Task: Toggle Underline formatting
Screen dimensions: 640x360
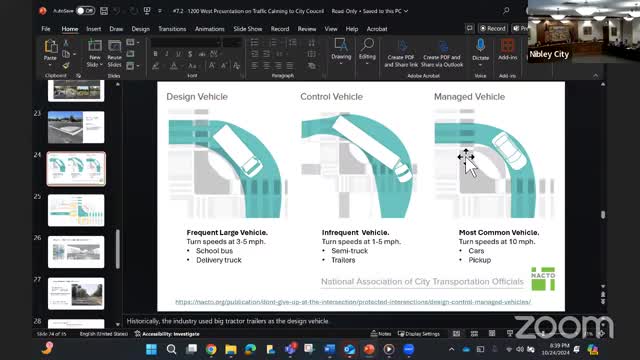Action: tap(178, 54)
